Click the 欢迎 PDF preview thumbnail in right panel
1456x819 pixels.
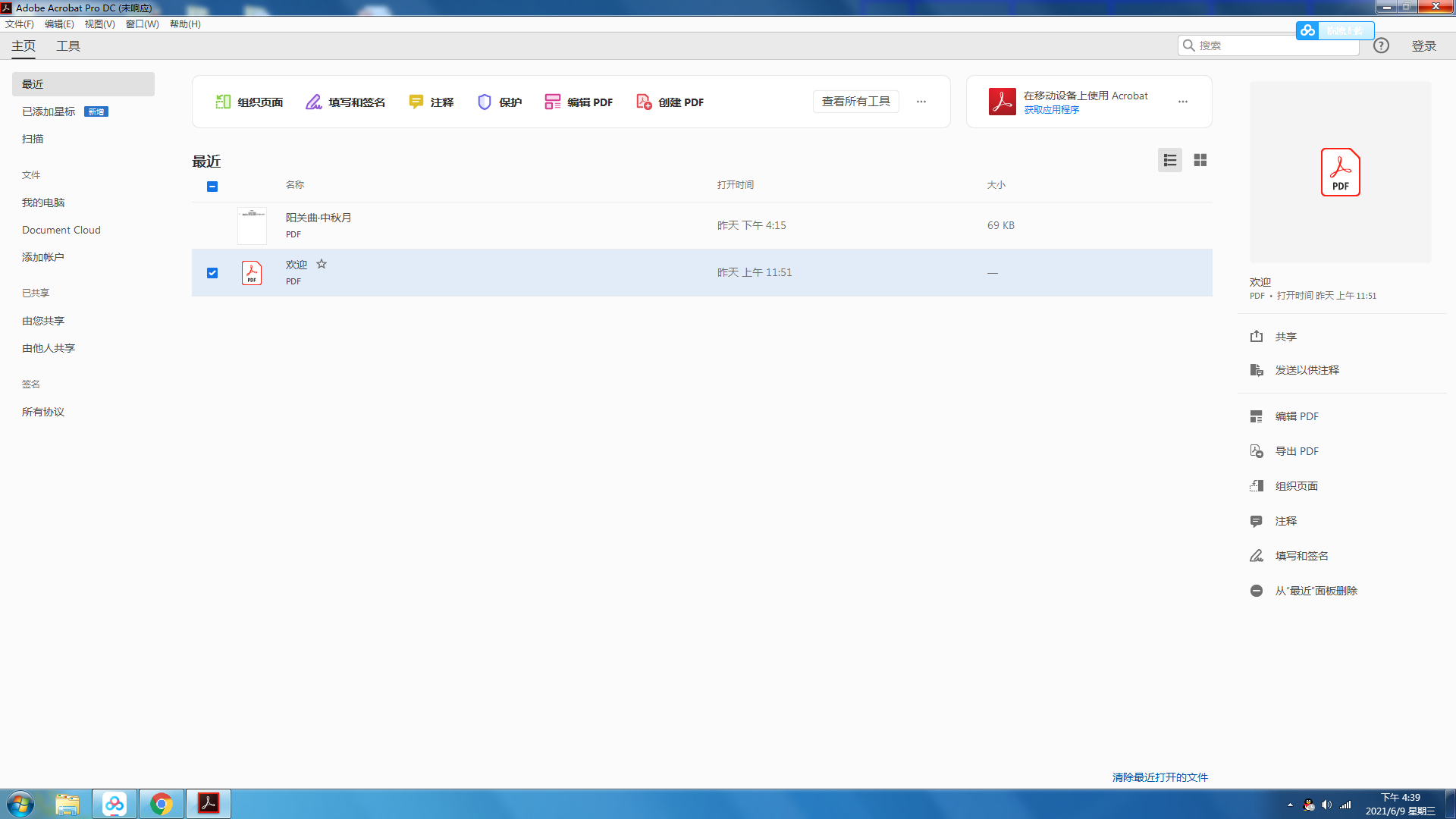[1340, 172]
